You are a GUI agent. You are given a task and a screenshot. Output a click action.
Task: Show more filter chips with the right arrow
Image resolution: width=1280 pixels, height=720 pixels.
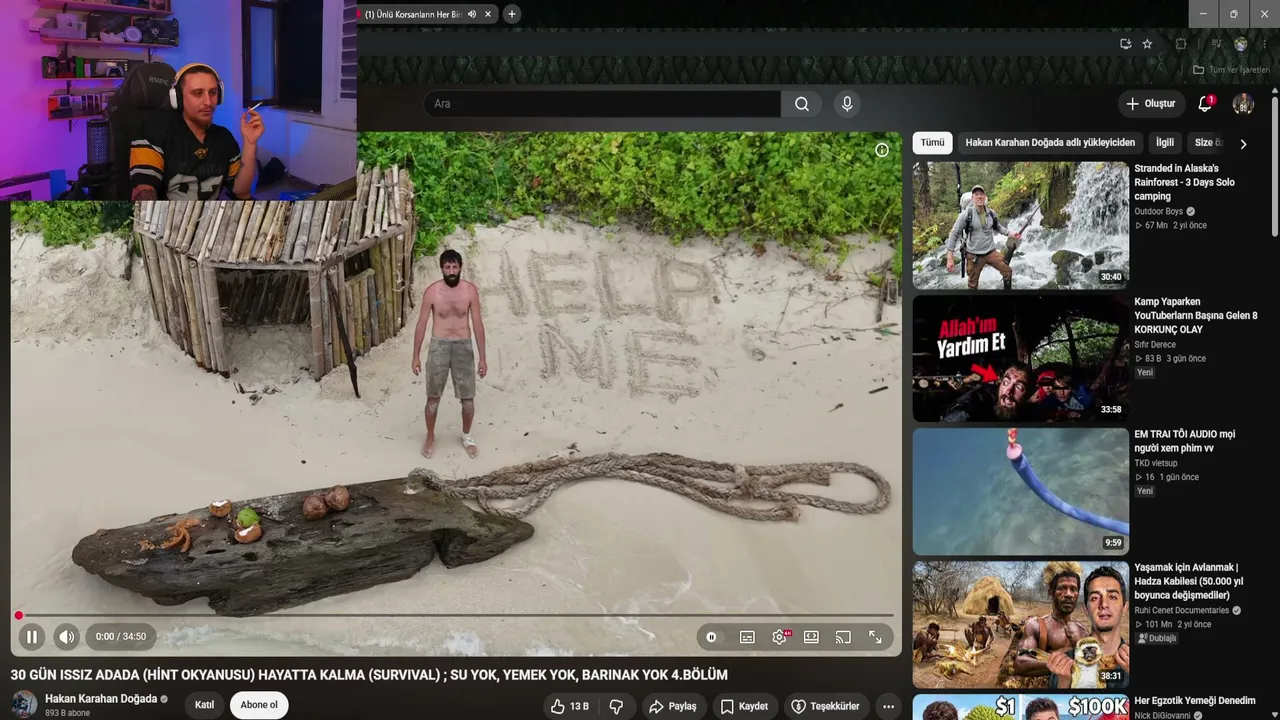coord(1243,144)
